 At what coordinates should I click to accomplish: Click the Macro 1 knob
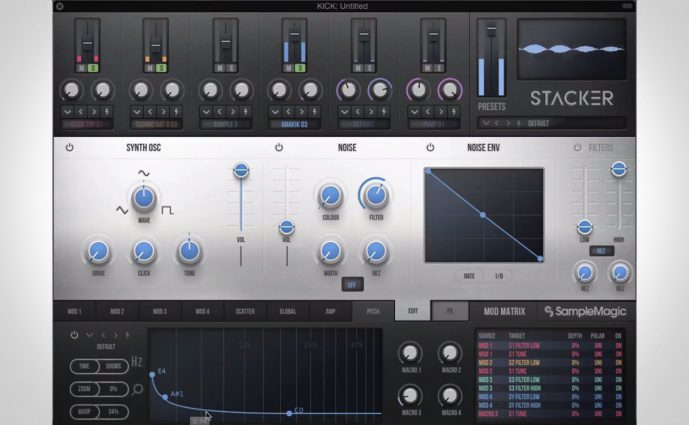pos(410,352)
